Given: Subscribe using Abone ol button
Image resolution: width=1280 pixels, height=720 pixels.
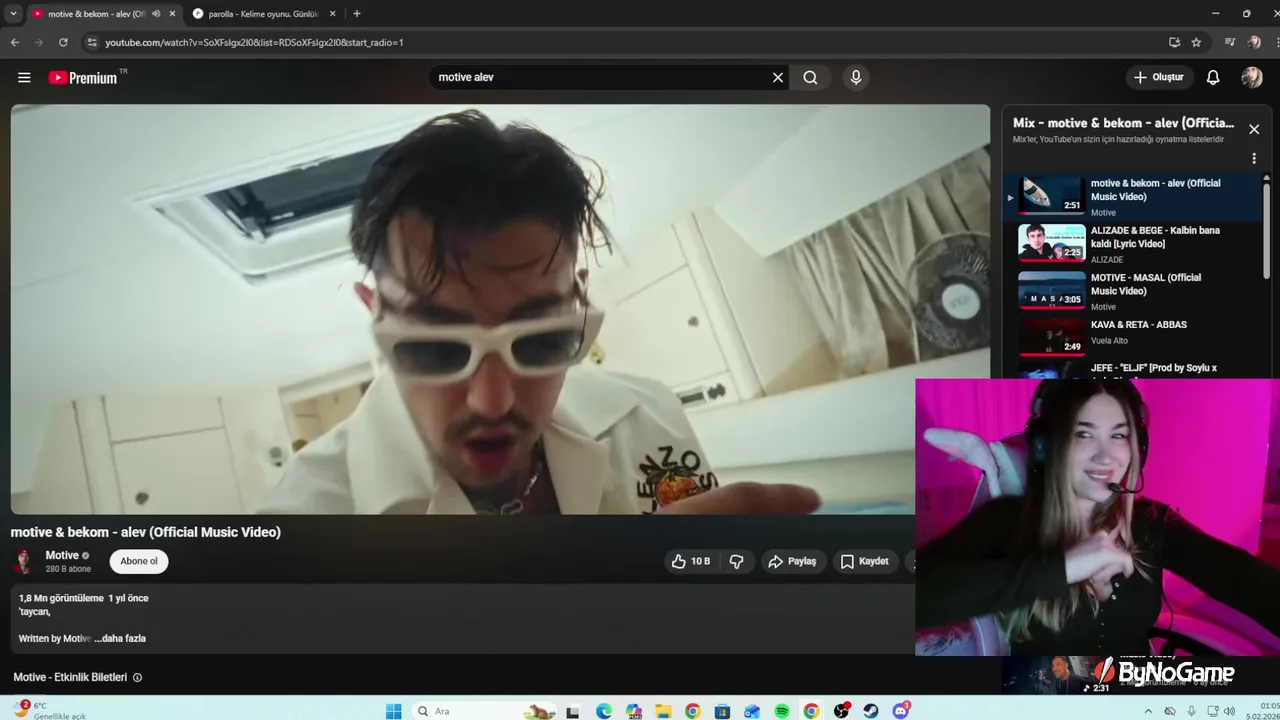Looking at the screenshot, I should pyautogui.click(x=139, y=561).
